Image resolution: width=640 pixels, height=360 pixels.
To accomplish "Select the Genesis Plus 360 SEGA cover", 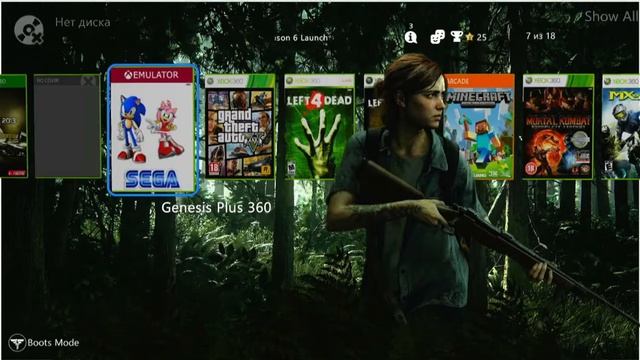I will [153, 130].
